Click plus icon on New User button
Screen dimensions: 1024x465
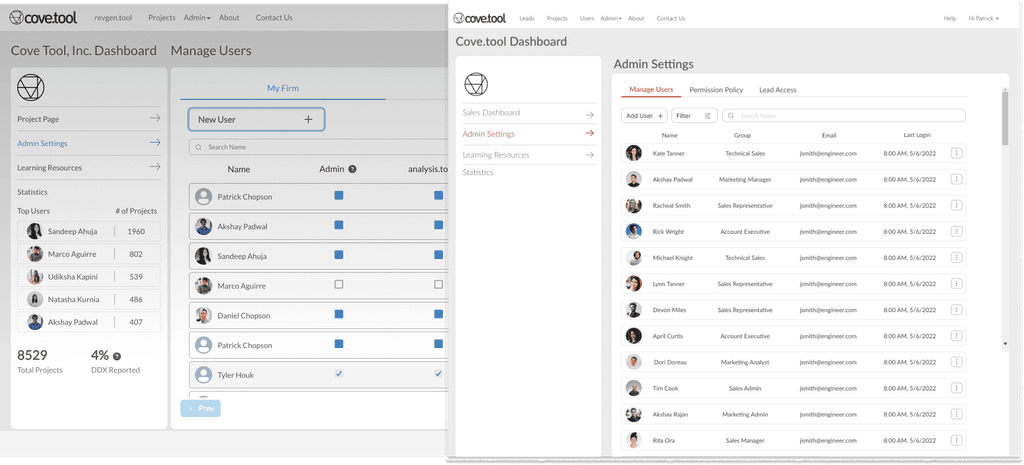[x=308, y=120]
